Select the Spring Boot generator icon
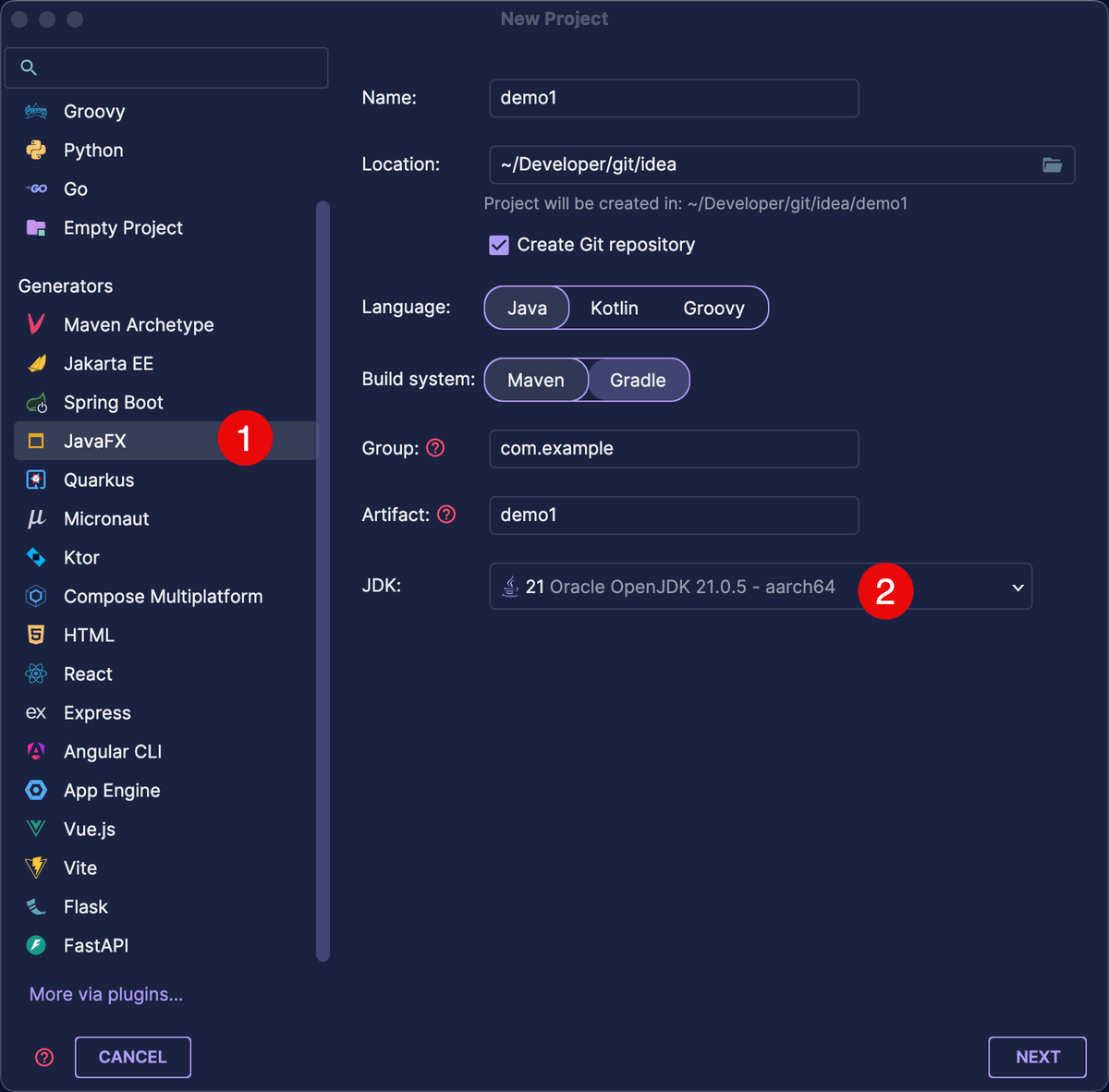 35,402
